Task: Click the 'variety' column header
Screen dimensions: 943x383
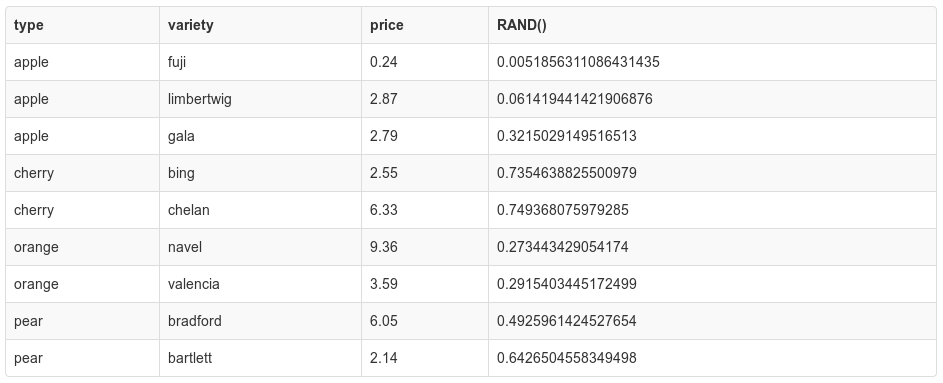Action: 260,25
